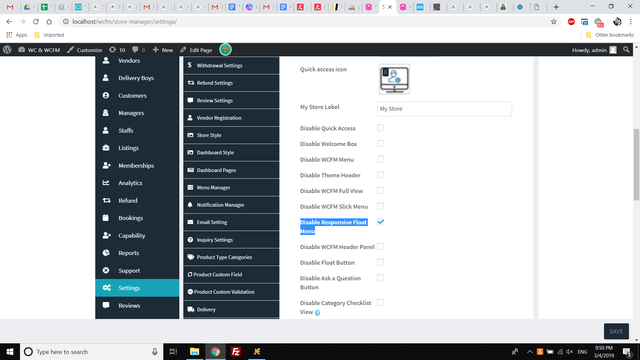Click admin bar search icon
Viewport: 640px width, 360px height.
point(626,50)
